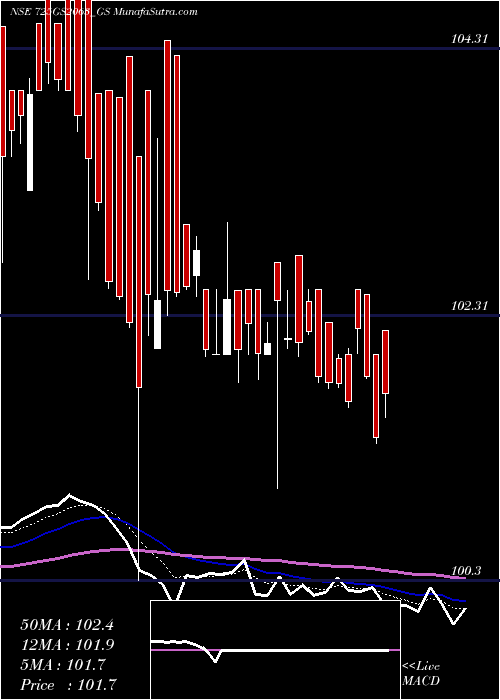This screenshot has width=500, height=700.
Task: Click the Price : 101.7 value
Action: click(69, 685)
